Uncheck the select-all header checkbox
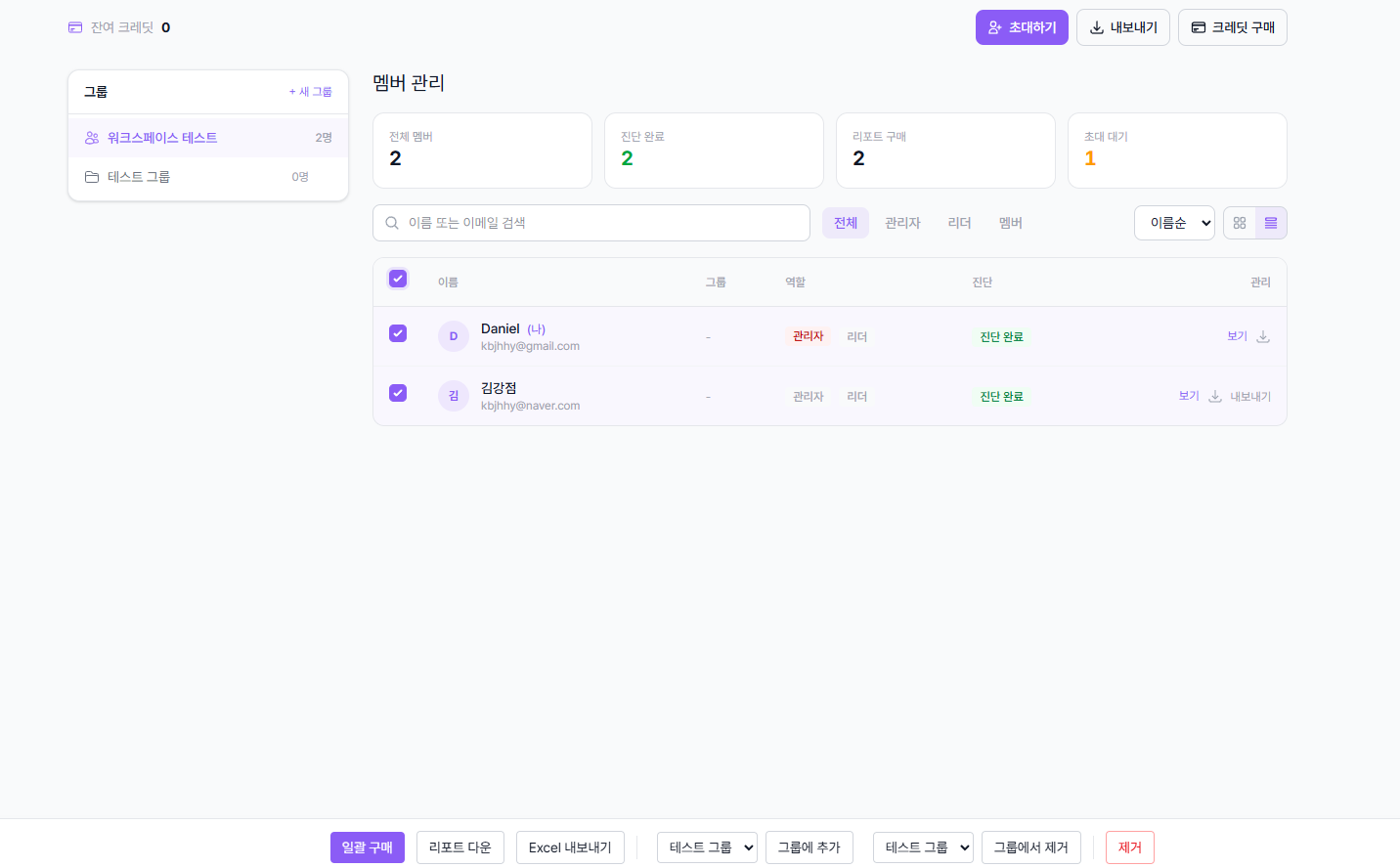This screenshot has width=1400, height=868. pyautogui.click(x=398, y=279)
